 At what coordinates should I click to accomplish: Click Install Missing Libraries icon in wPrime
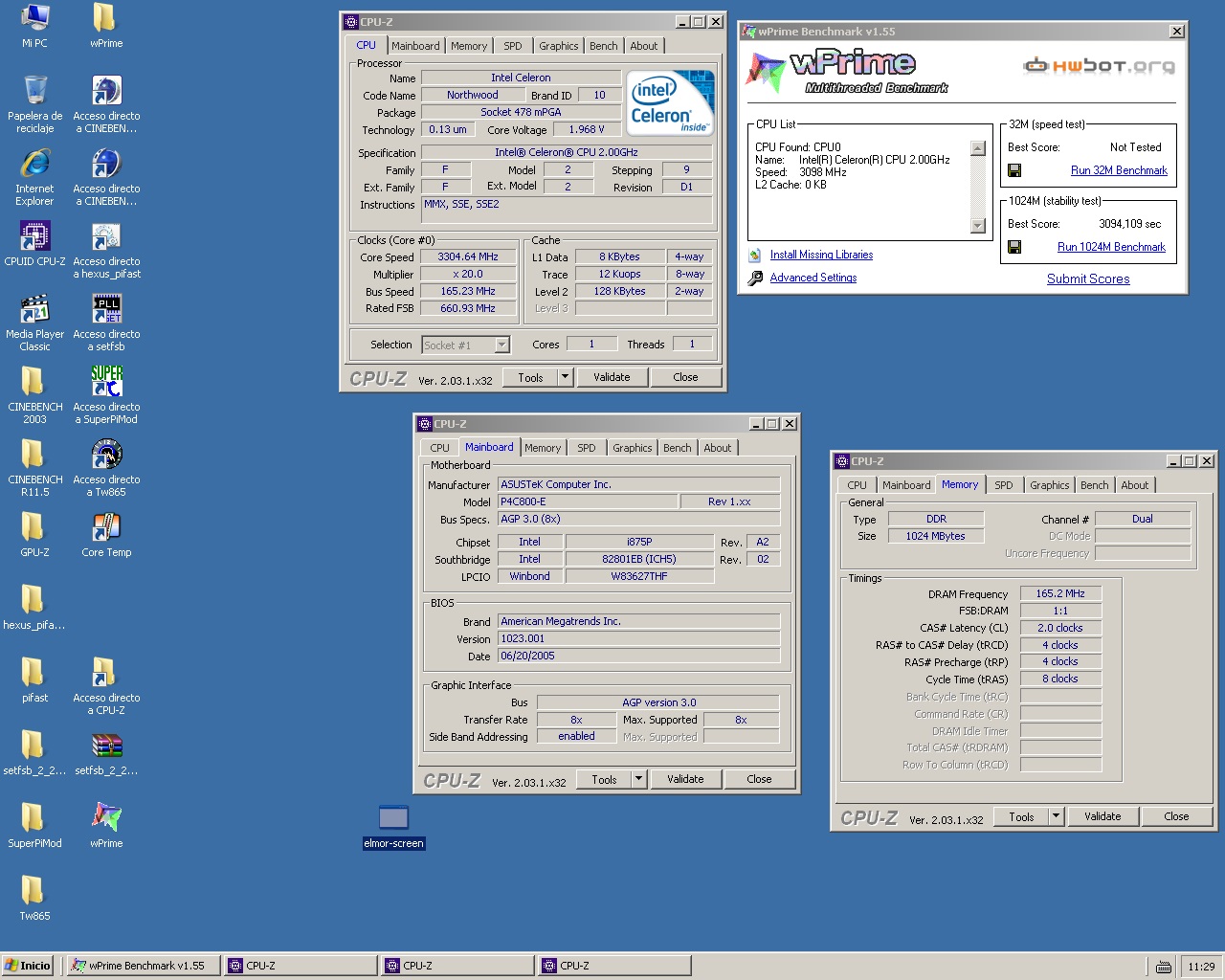tap(755, 255)
